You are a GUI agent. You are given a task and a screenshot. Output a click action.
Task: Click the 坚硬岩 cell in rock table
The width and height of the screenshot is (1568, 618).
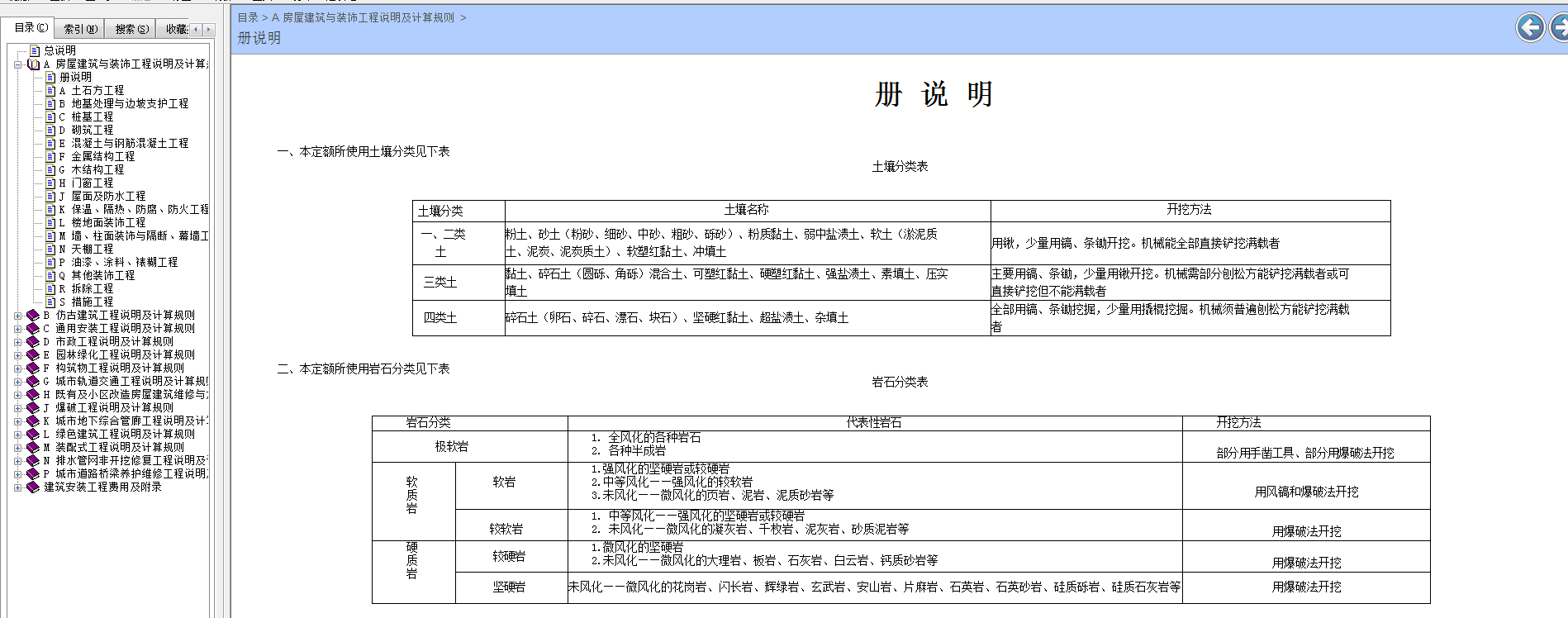coord(511,587)
